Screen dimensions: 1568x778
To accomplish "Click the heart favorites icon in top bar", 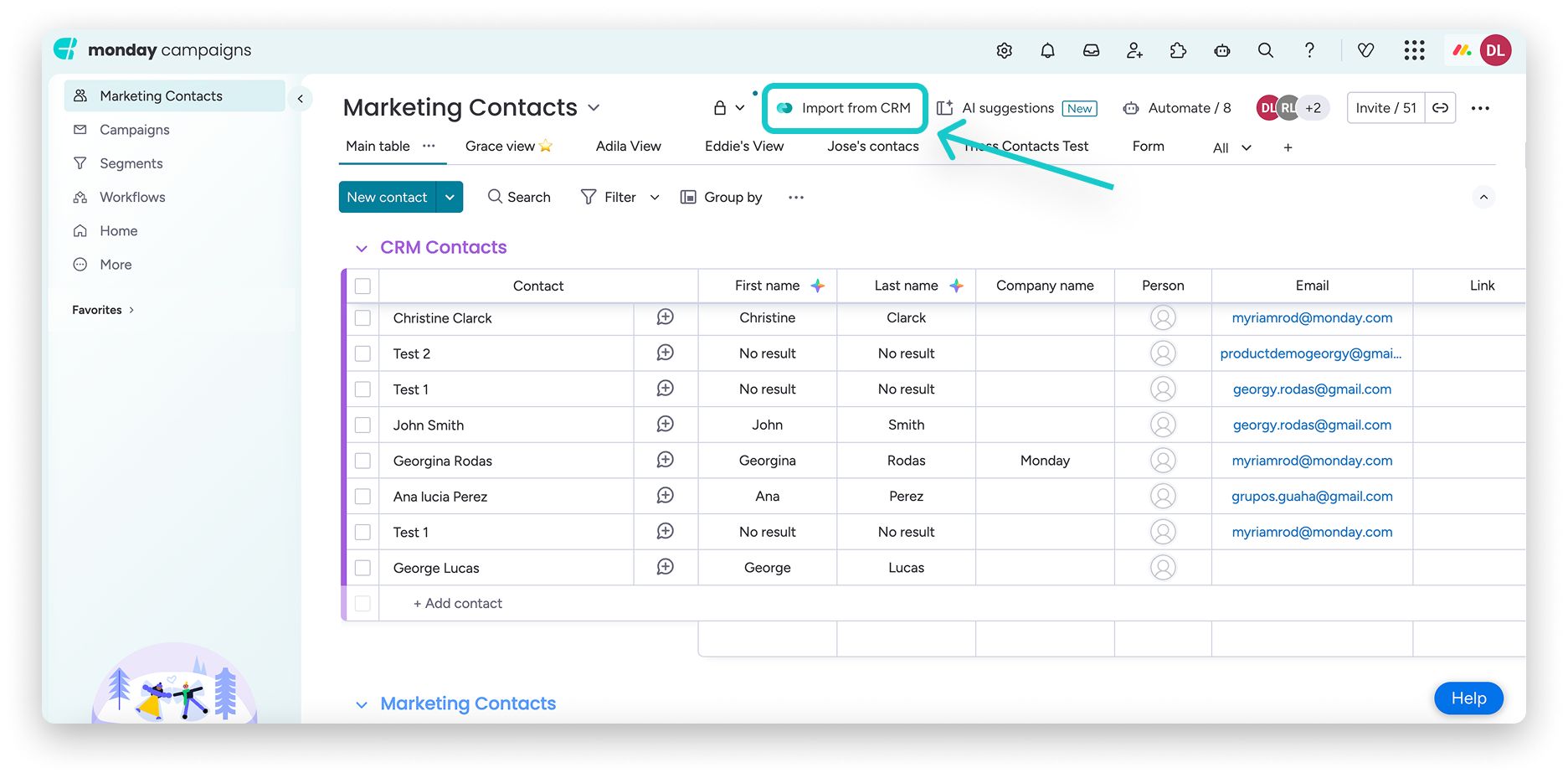I will (x=1365, y=51).
